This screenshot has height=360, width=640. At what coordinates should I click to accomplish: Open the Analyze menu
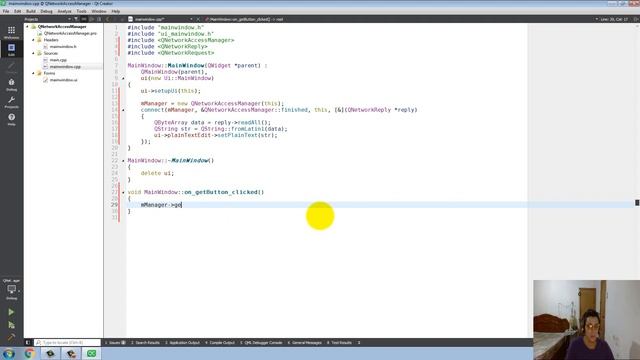pos(64,11)
